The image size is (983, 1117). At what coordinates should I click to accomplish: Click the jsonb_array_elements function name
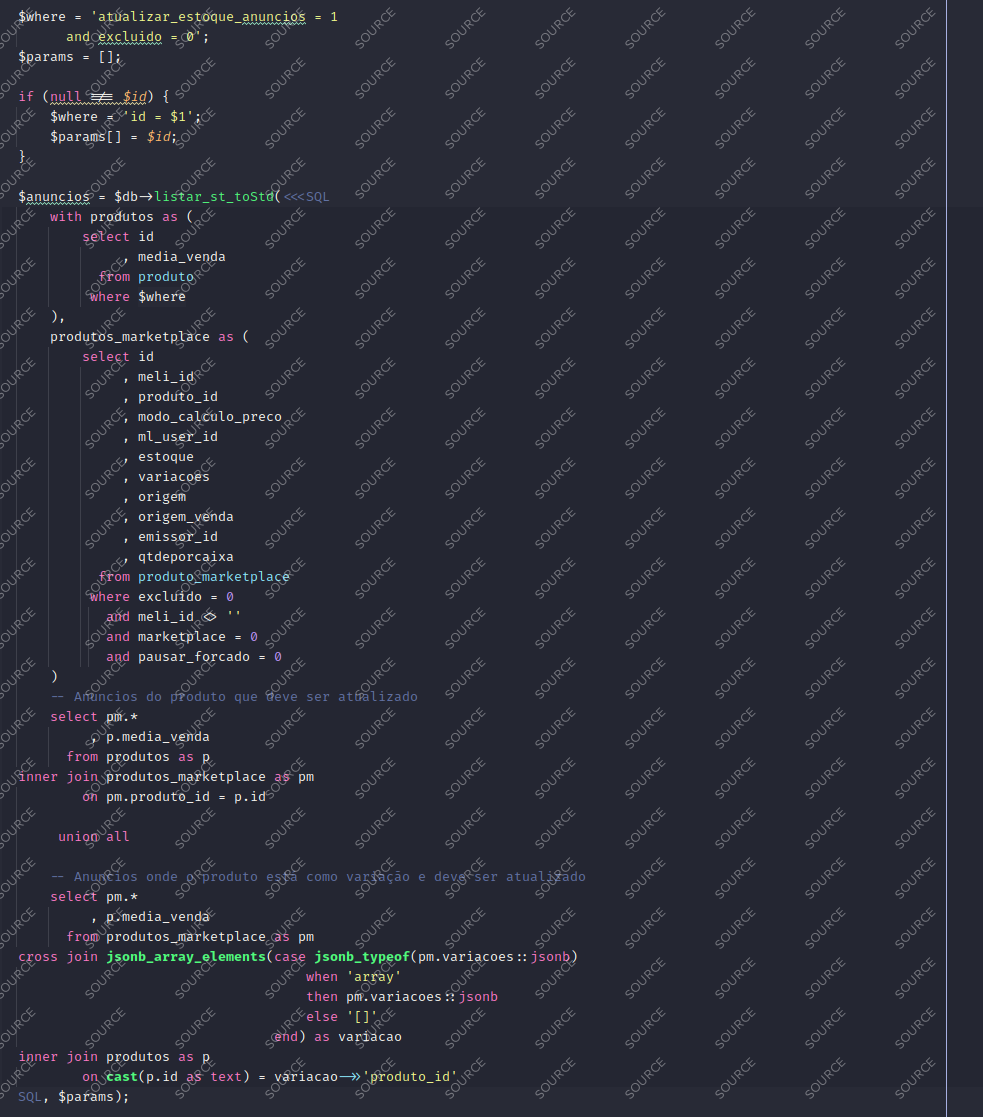[x=186, y=957]
